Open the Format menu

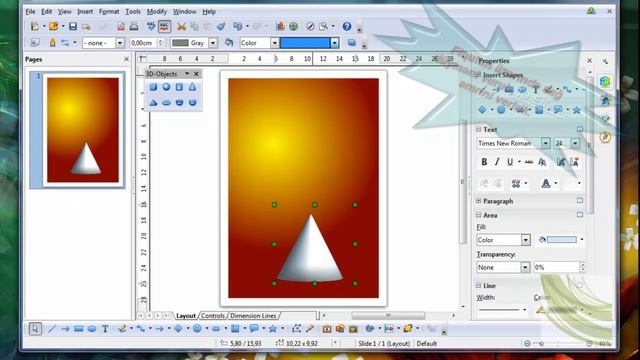[x=109, y=11]
